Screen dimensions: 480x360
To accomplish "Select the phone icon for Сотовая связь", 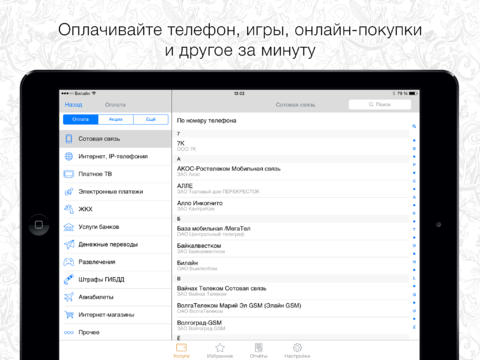I will 69,139.
